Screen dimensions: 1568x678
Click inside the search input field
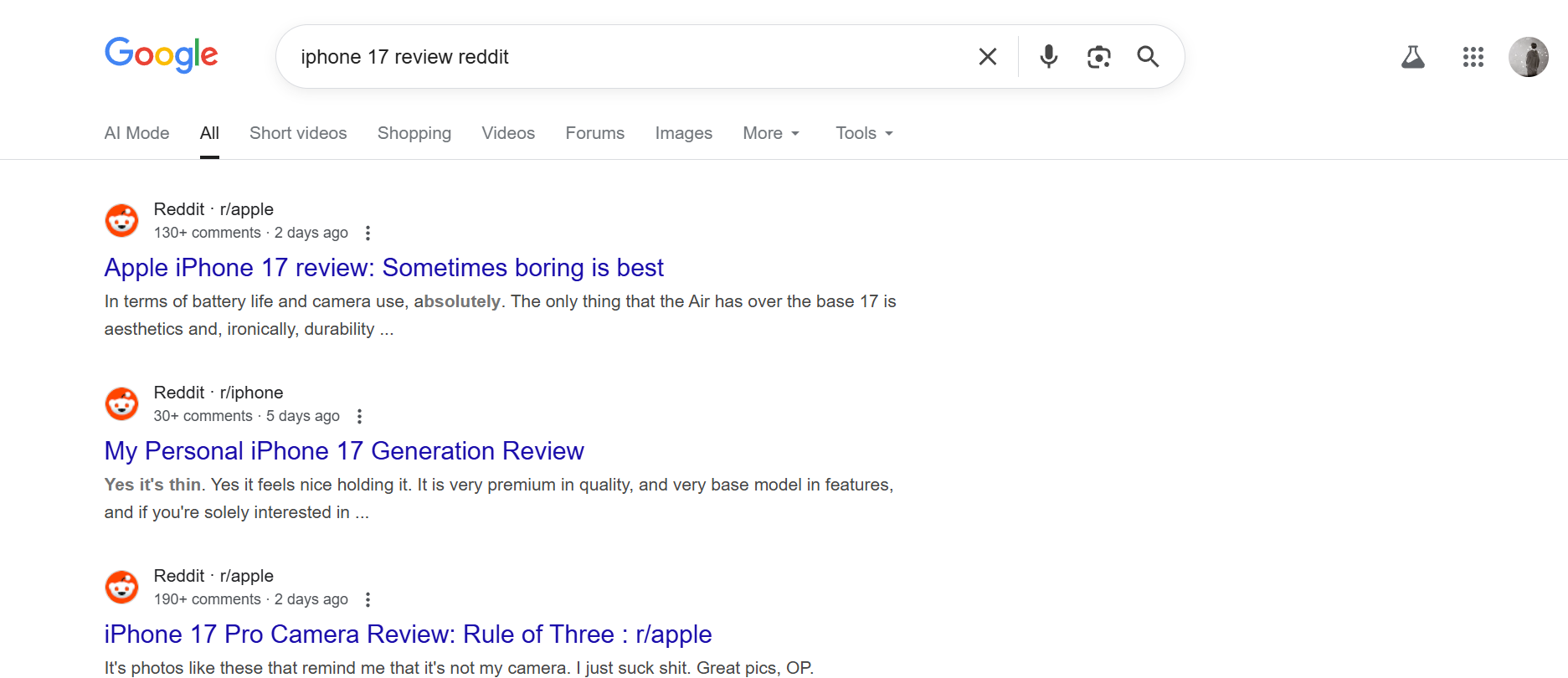click(628, 57)
